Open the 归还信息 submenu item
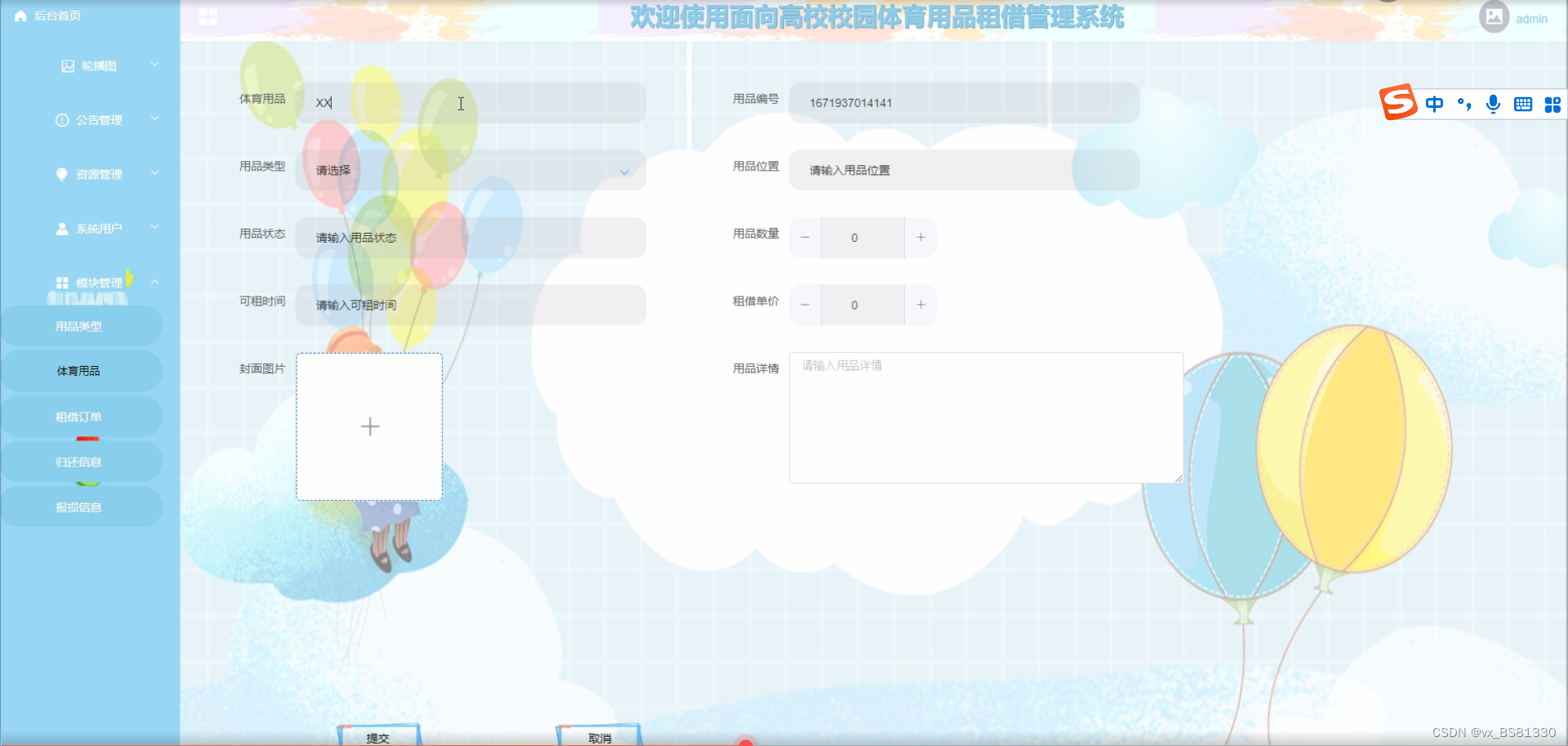The image size is (1568, 746). tap(82, 462)
